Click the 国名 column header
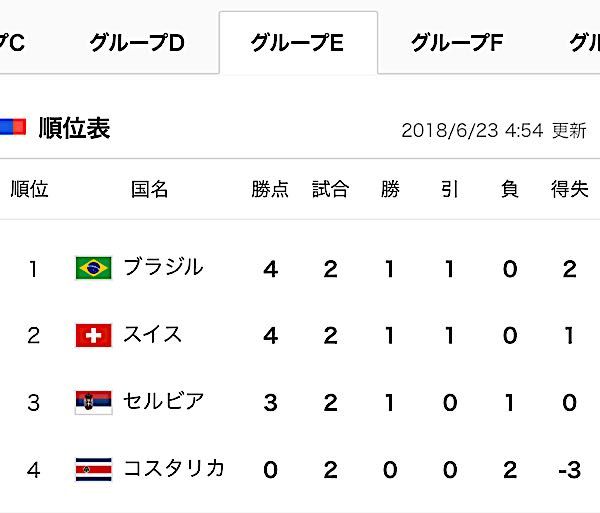Viewport: 600px width, 513px height. coord(150,189)
